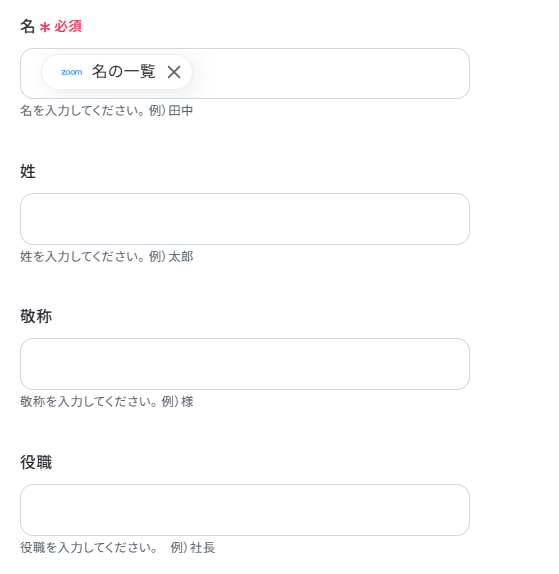Click the 田中 example text

[x=180, y=110]
